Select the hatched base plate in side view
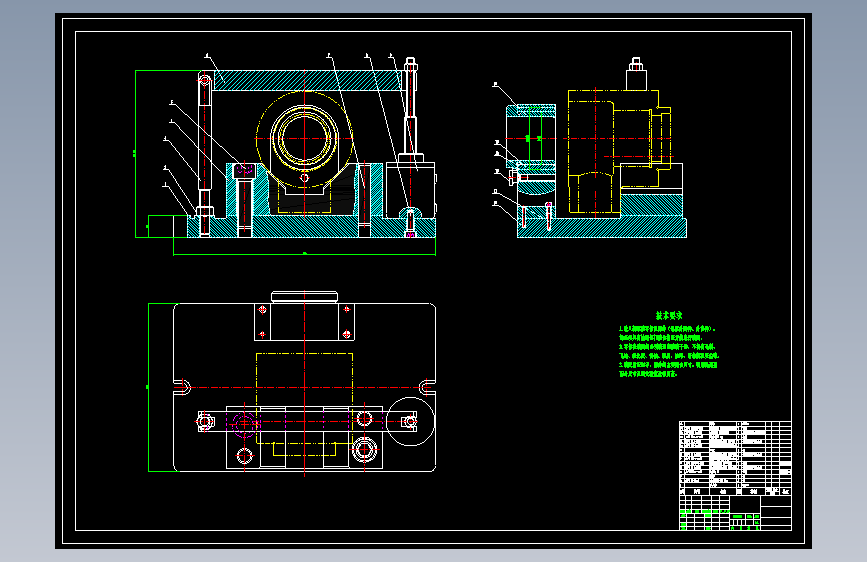Viewport: 867px width, 562px height. point(602,227)
